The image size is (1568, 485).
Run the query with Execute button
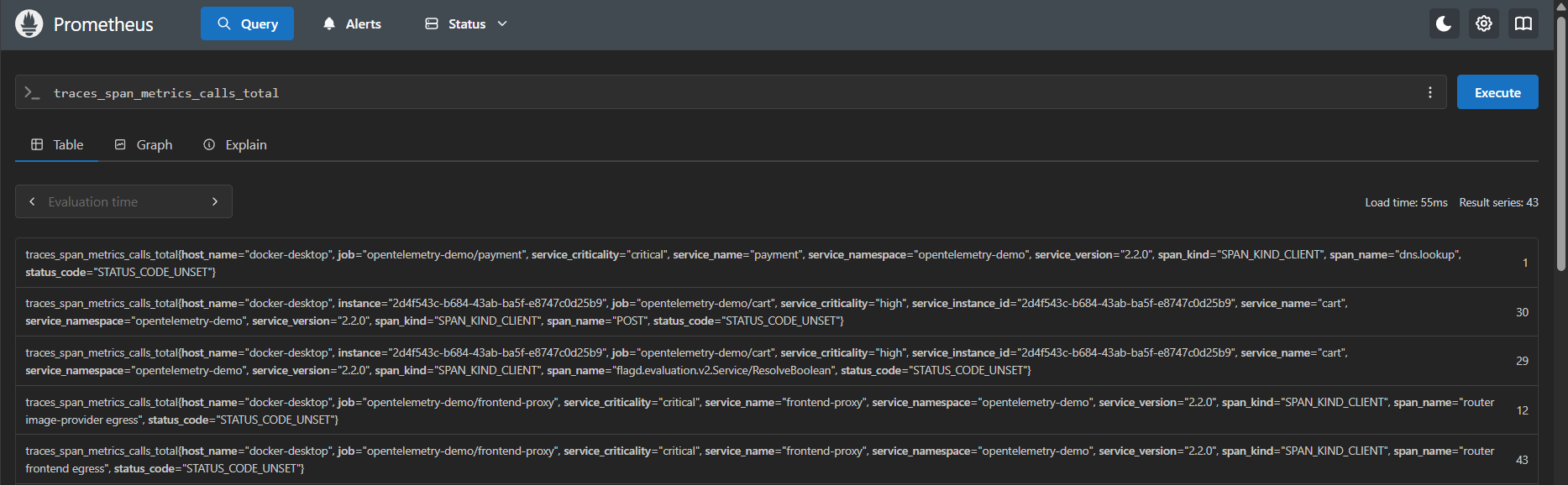click(x=1497, y=92)
